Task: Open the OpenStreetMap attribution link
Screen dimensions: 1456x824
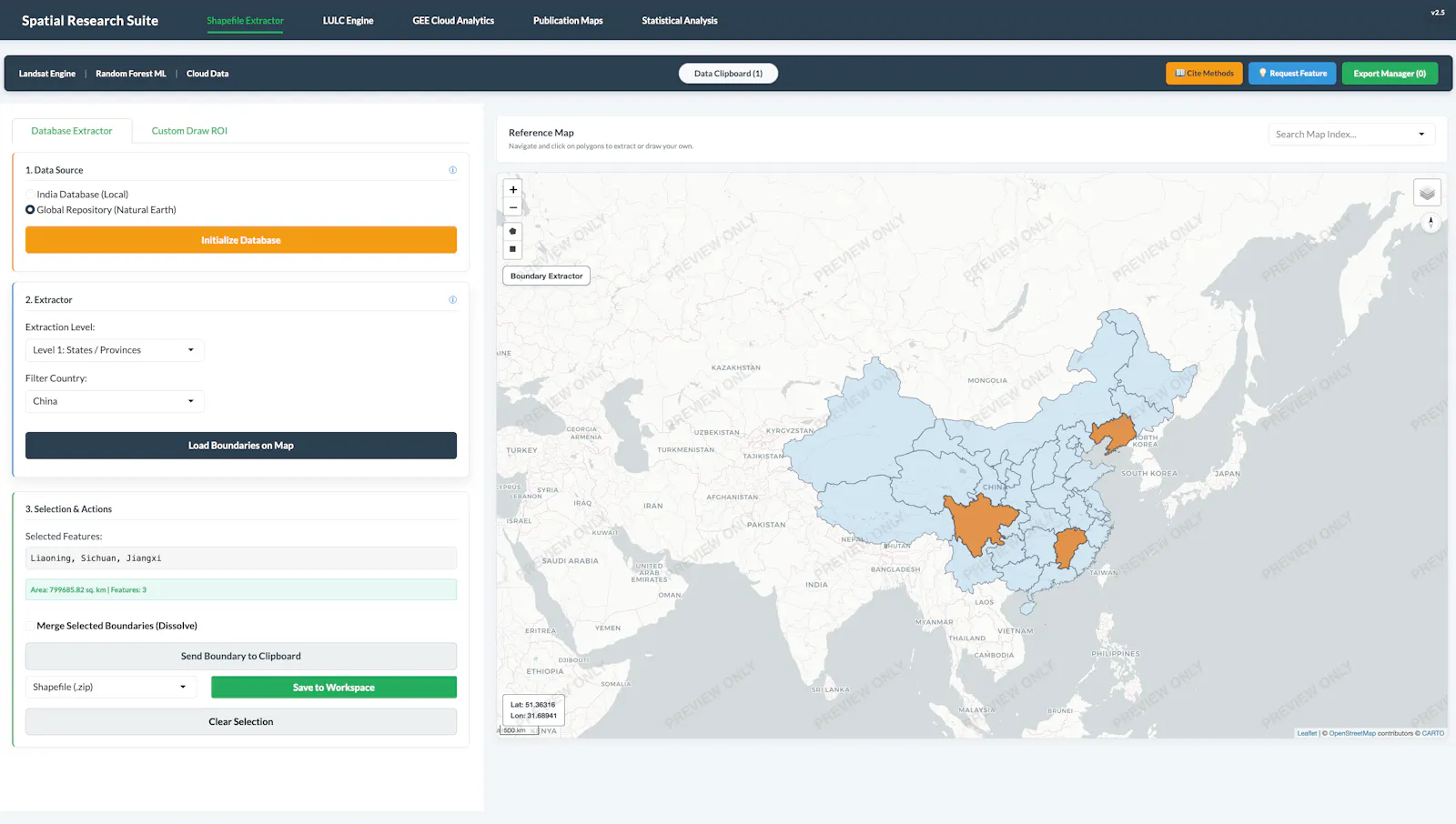Action: pyautogui.click(x=1352, y=733)
